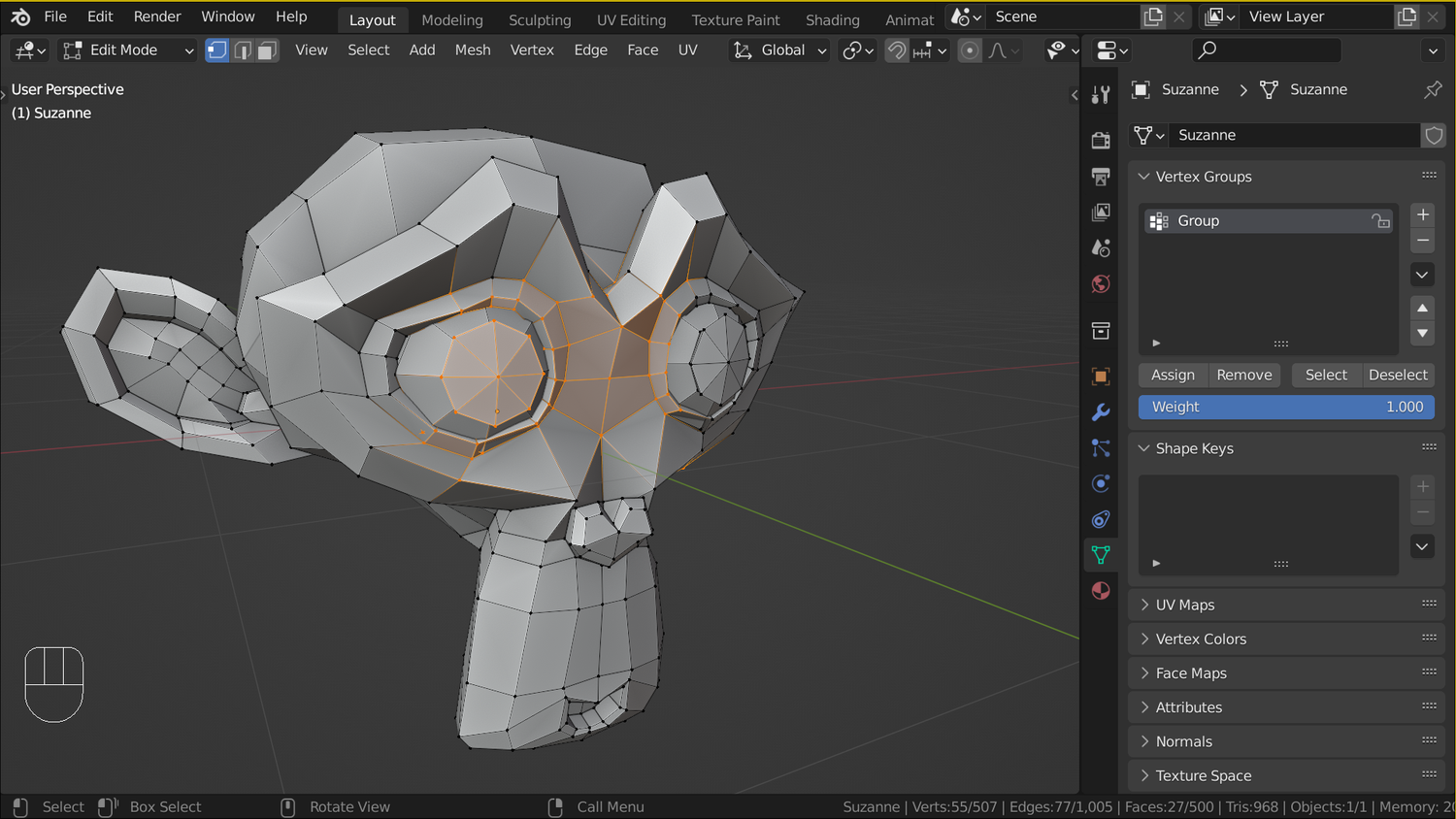1456x819 pixels.
Task: Open the File menu
Action: pyautogui.click(x=55, y=16)
